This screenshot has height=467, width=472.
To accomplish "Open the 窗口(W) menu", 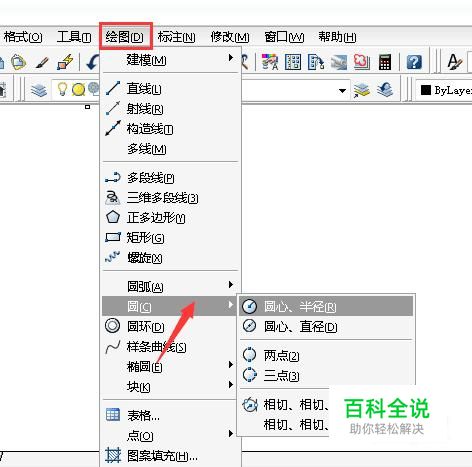I will click(284, 37).
